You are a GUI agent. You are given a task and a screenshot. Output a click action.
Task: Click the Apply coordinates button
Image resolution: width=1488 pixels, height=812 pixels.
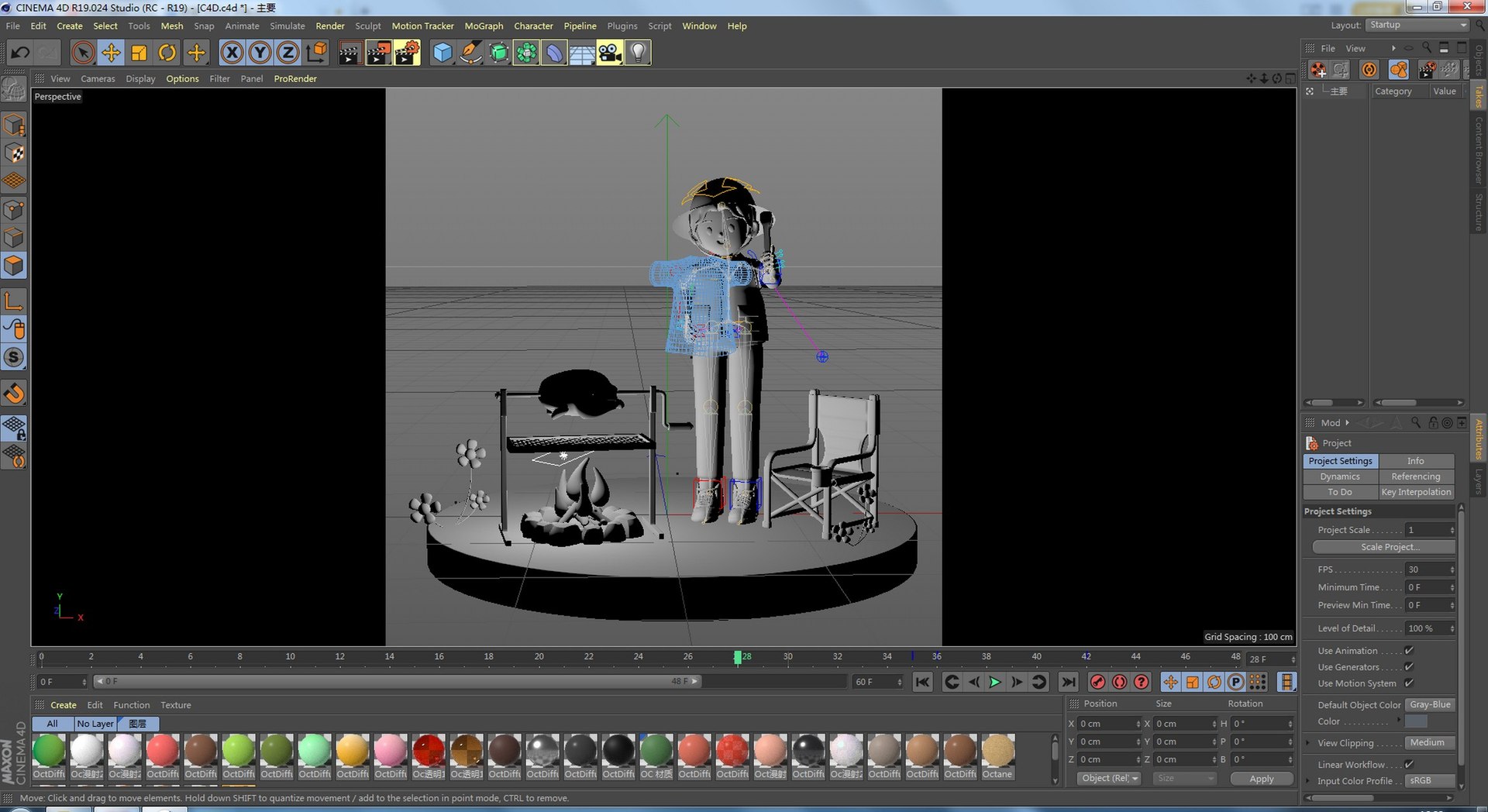pyautogui.click(x=1262, y=779)
